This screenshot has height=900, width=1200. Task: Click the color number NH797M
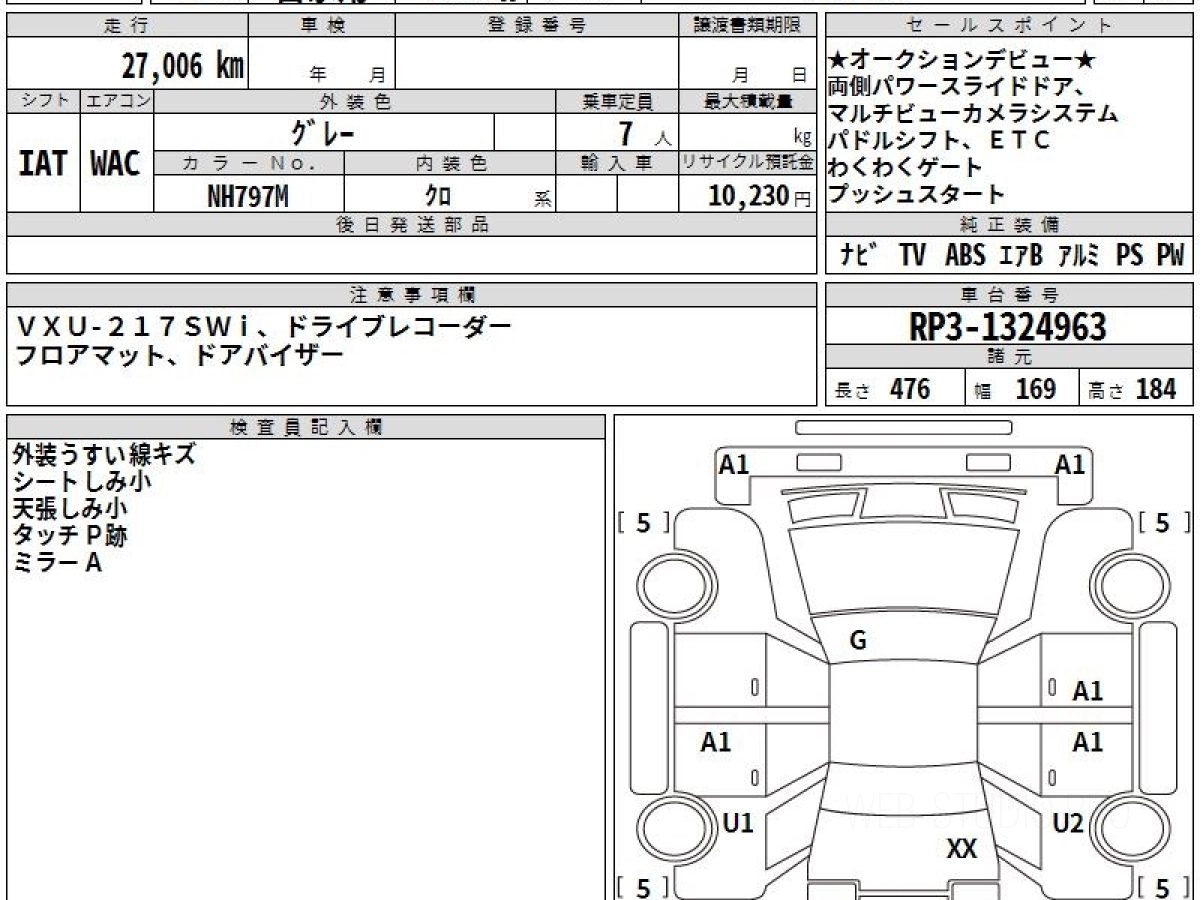click(x=248, y=197)
